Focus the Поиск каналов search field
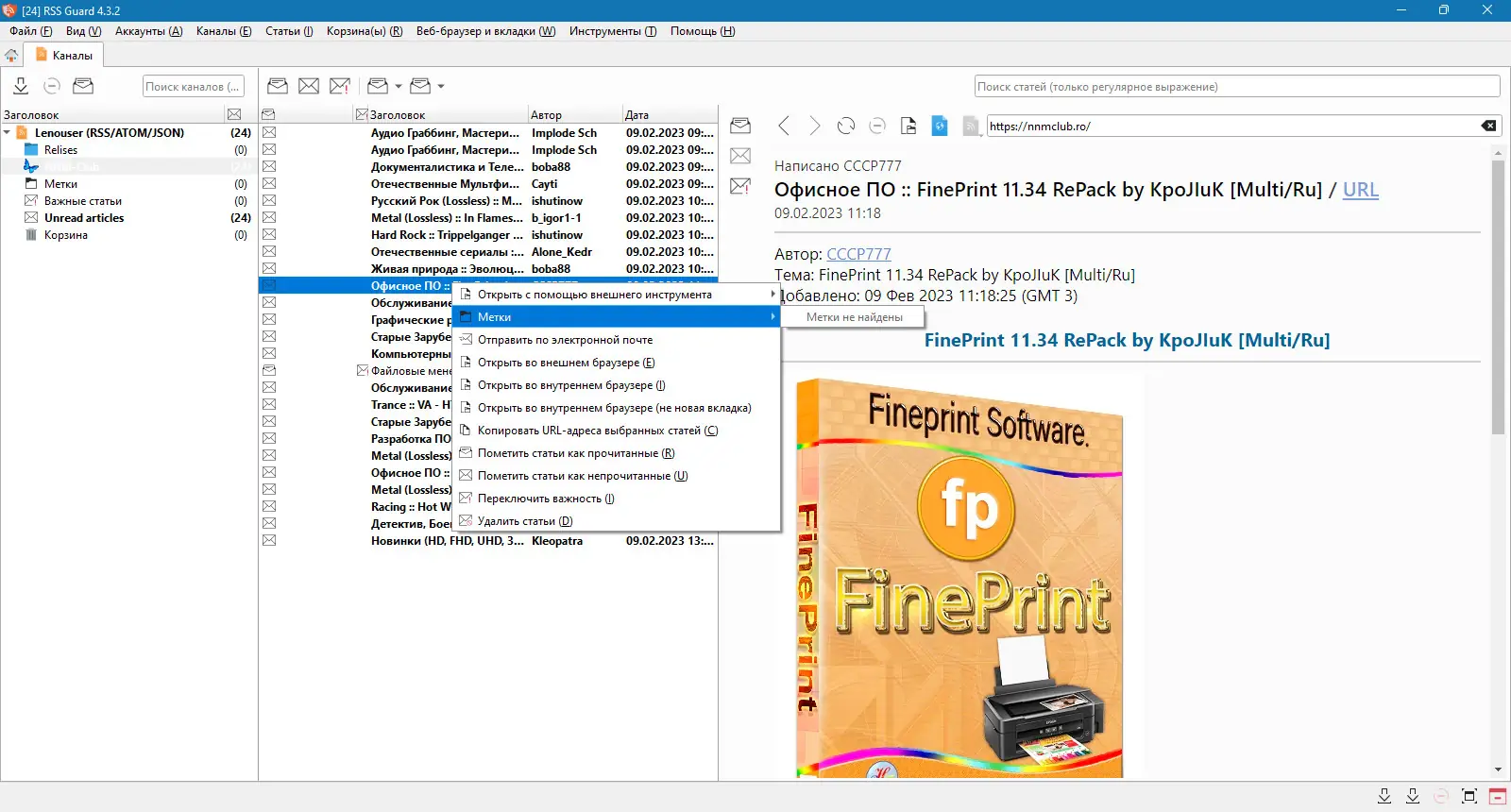This screenshot has height=812, width=1511. [194, 86]
